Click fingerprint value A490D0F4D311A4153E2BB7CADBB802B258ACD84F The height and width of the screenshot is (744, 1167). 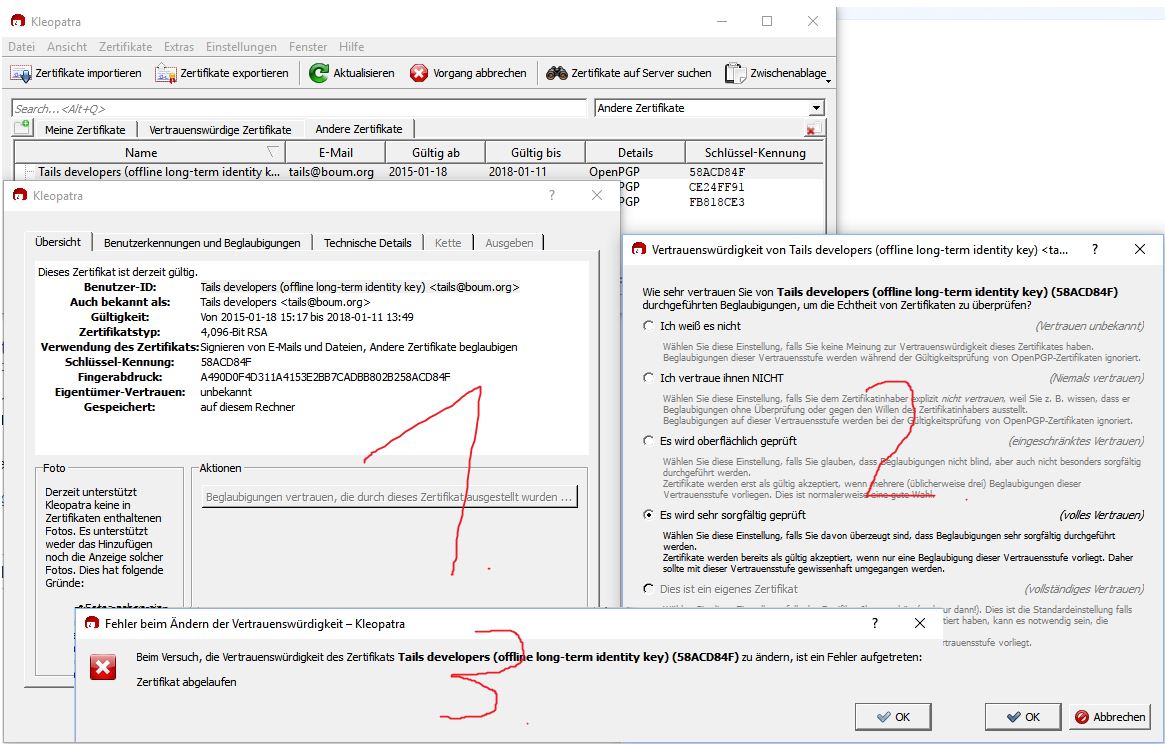click(x=325, y=376)
